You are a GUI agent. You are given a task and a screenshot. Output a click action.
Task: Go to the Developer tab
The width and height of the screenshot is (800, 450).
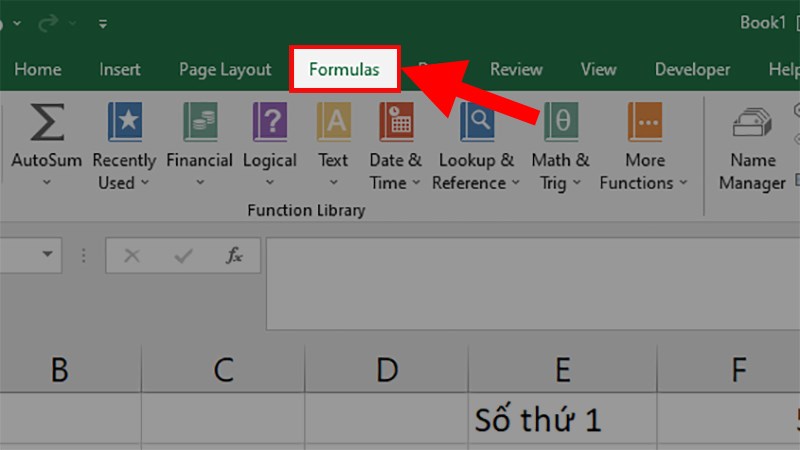pyautogui.click(x=692, y=70)
